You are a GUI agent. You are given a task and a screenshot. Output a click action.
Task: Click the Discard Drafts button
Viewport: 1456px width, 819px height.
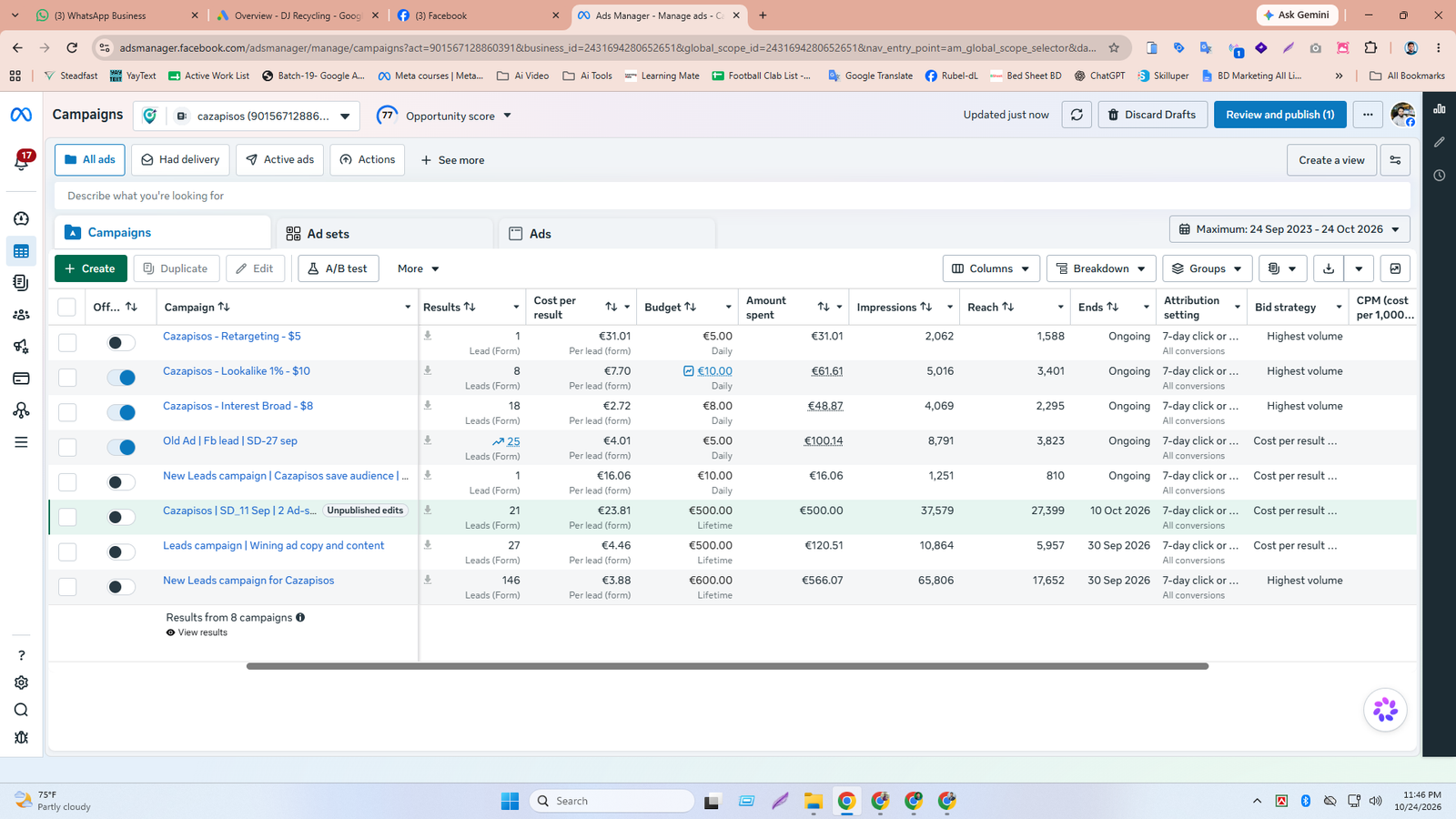(x=1152, y=115)
